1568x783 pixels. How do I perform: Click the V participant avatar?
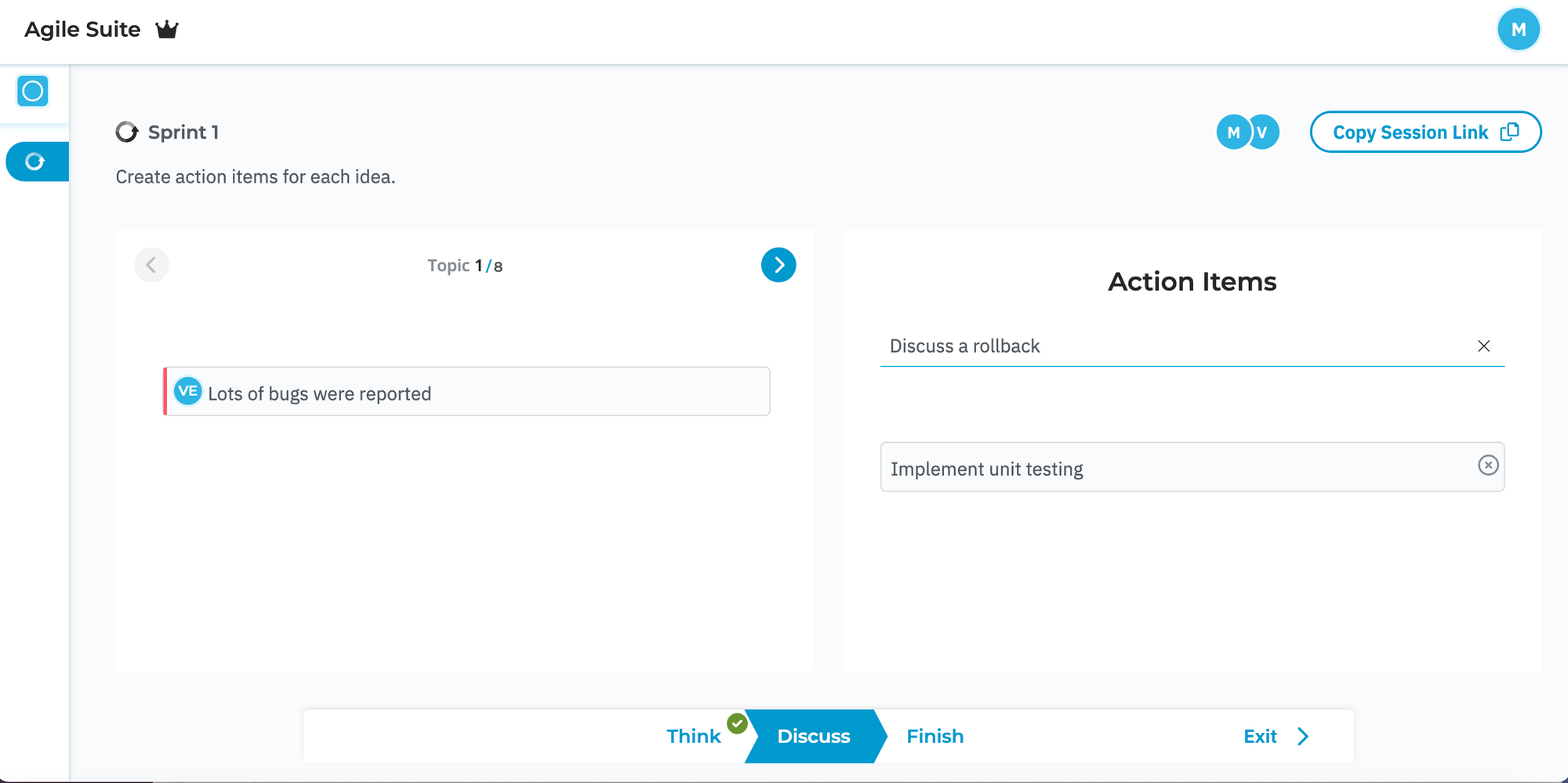(1263, 132)
